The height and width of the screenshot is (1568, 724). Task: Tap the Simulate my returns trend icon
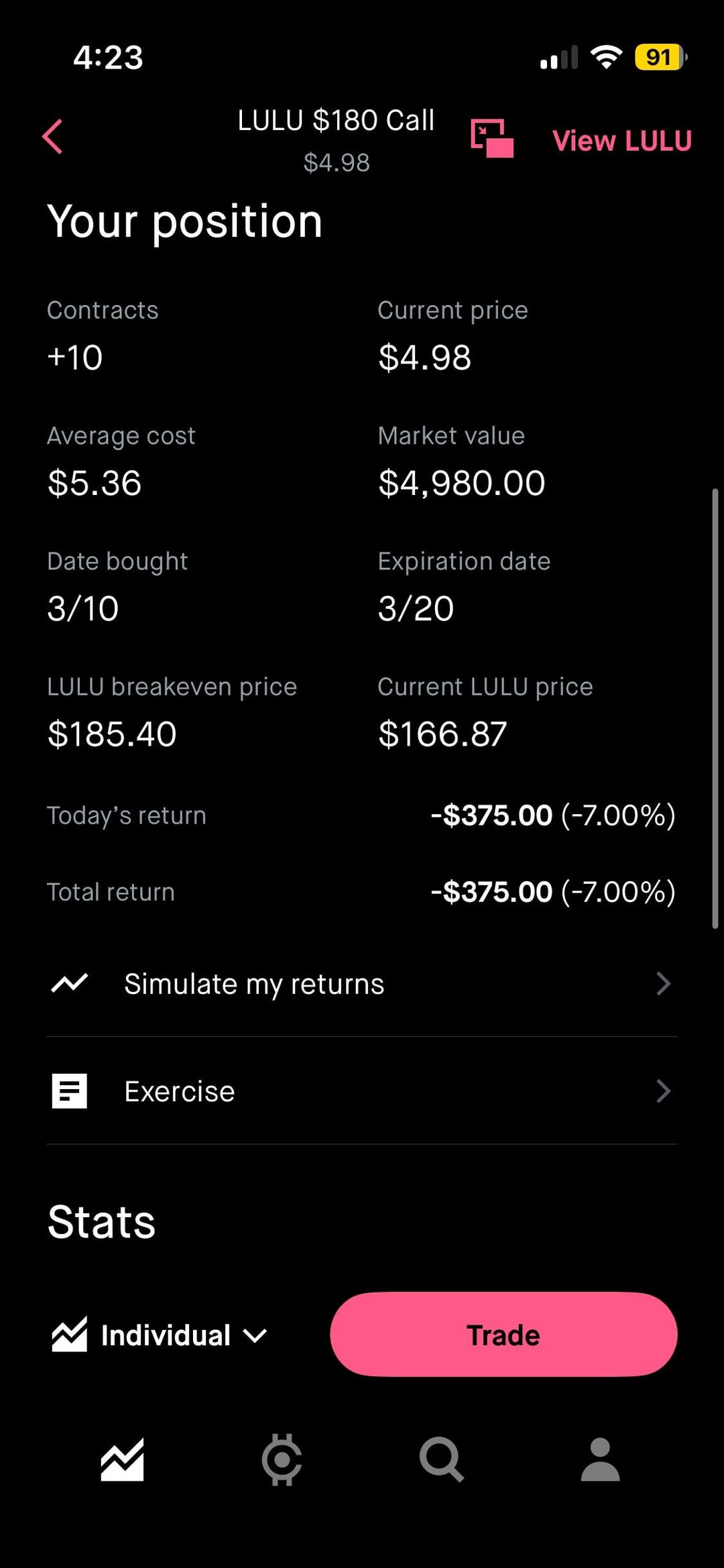pyautogui.click(x=70, y=984)
